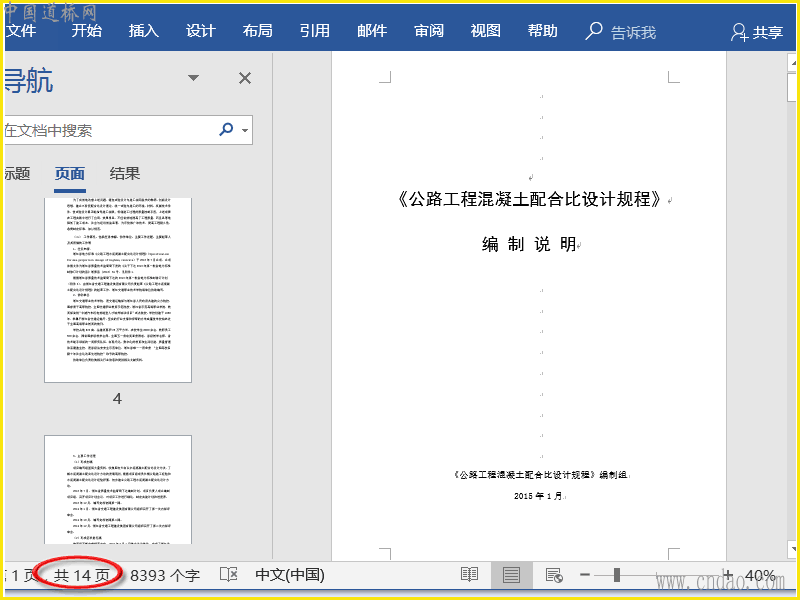Switch to the 结果 navigation tab
Image resolution: width=800 pixels, height=600 pixels.
pos(124,173)
